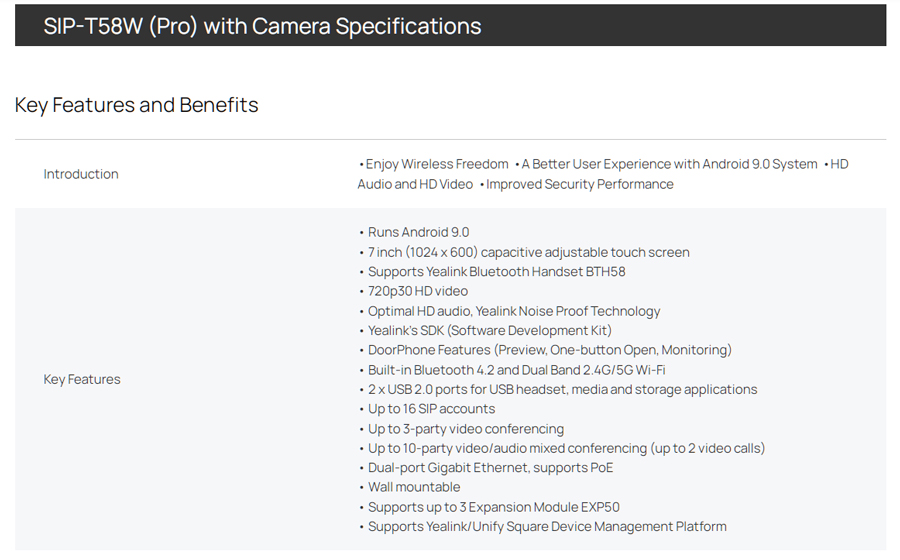Click the Wall mountable bullet
The height and width of the screenshot is (560, 900).
[414, 487]
